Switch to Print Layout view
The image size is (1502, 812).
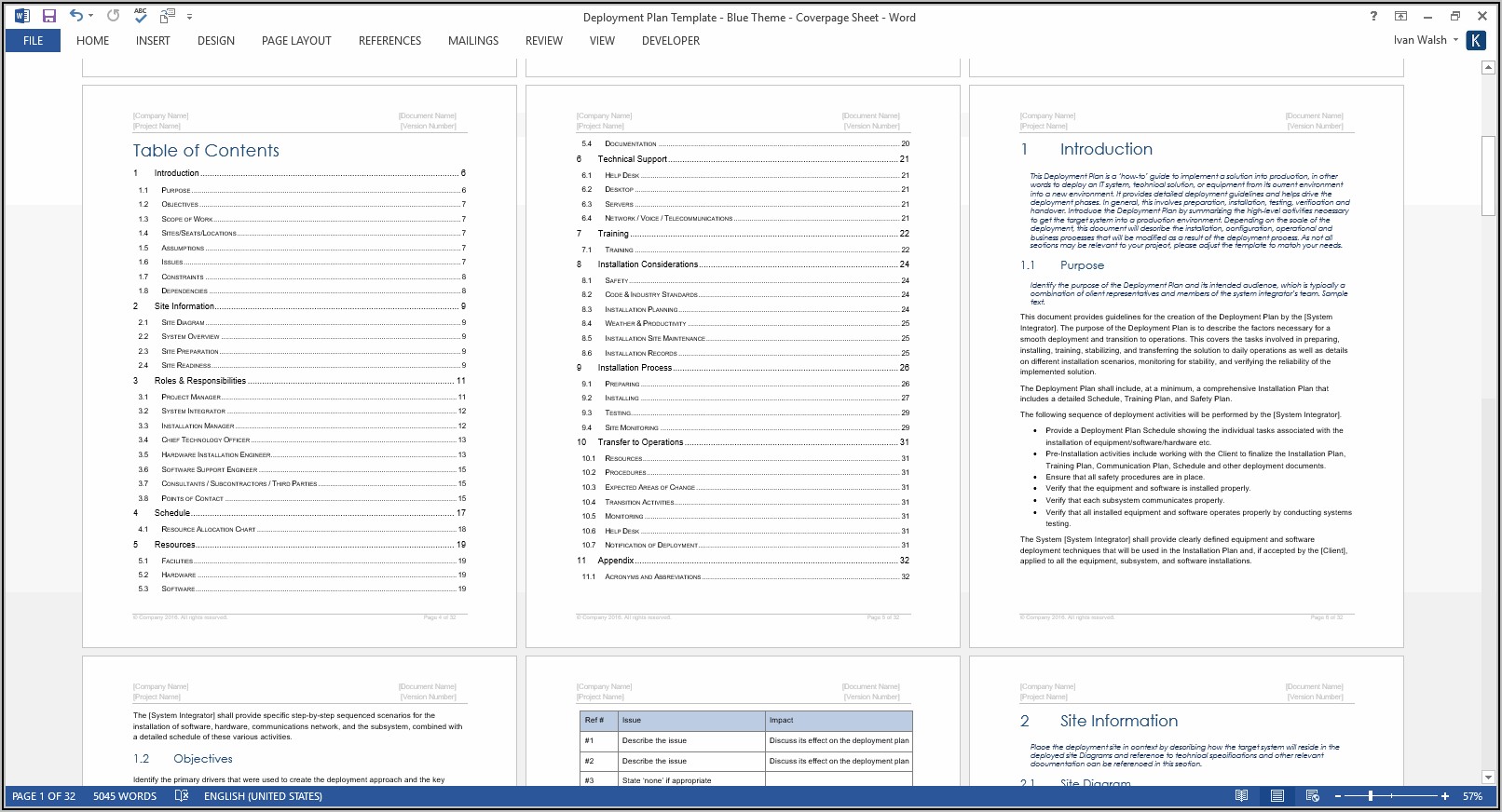pyautogui.click(x=1277, y=796)
